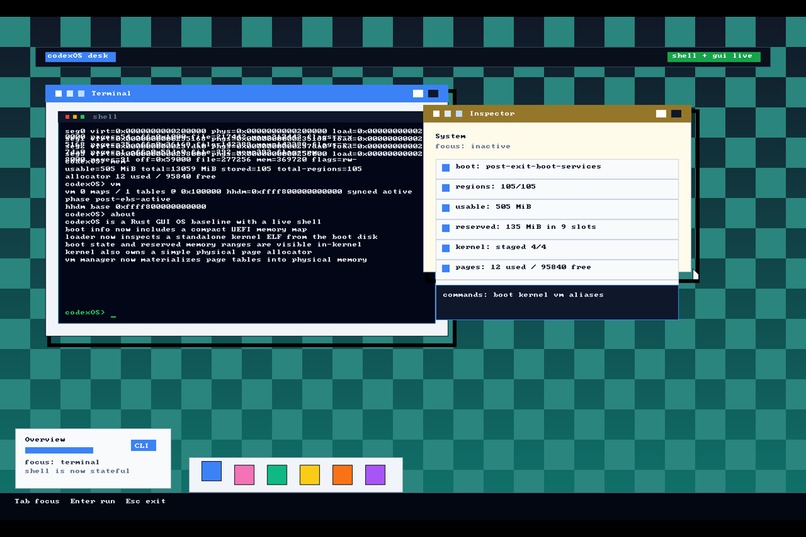The image size is (806, 537).
Task: Click 'vm manager now materializes page tables' line
Action: click(216, 260)
